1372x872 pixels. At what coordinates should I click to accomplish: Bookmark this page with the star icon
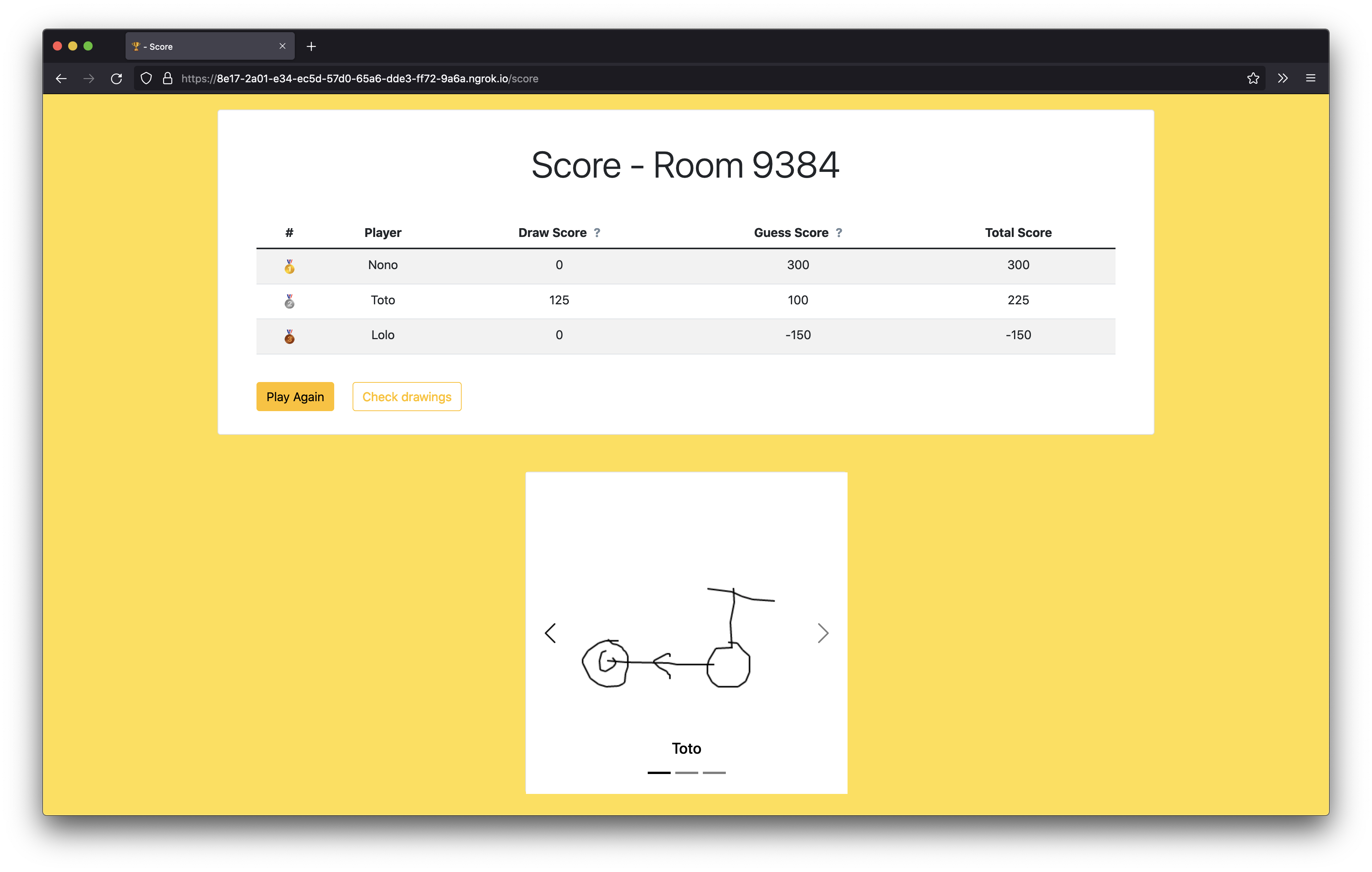point(1253,78)
